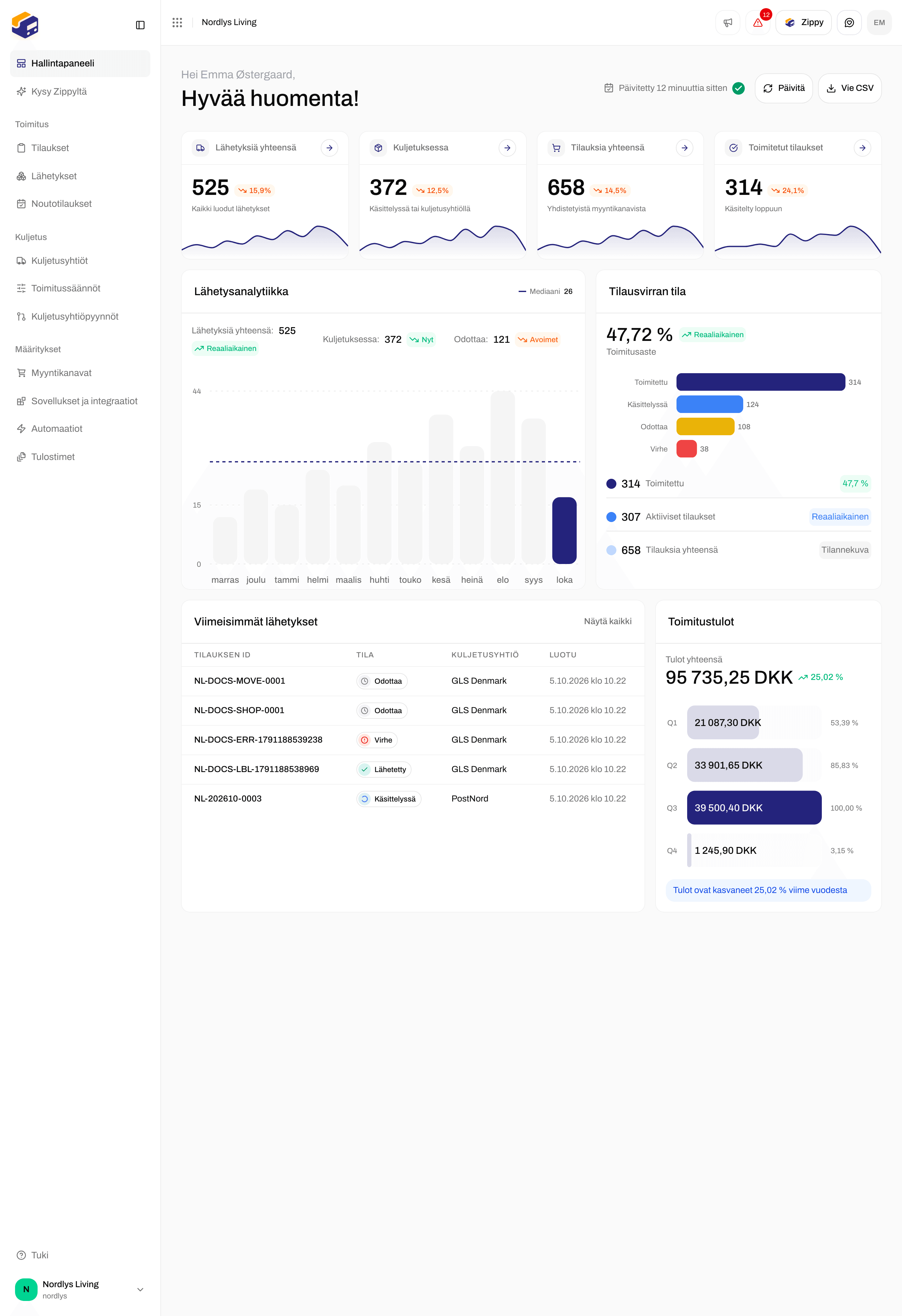902x1316 pixels.
Task: Go to Tilaukset page
Action: (80, 148)
